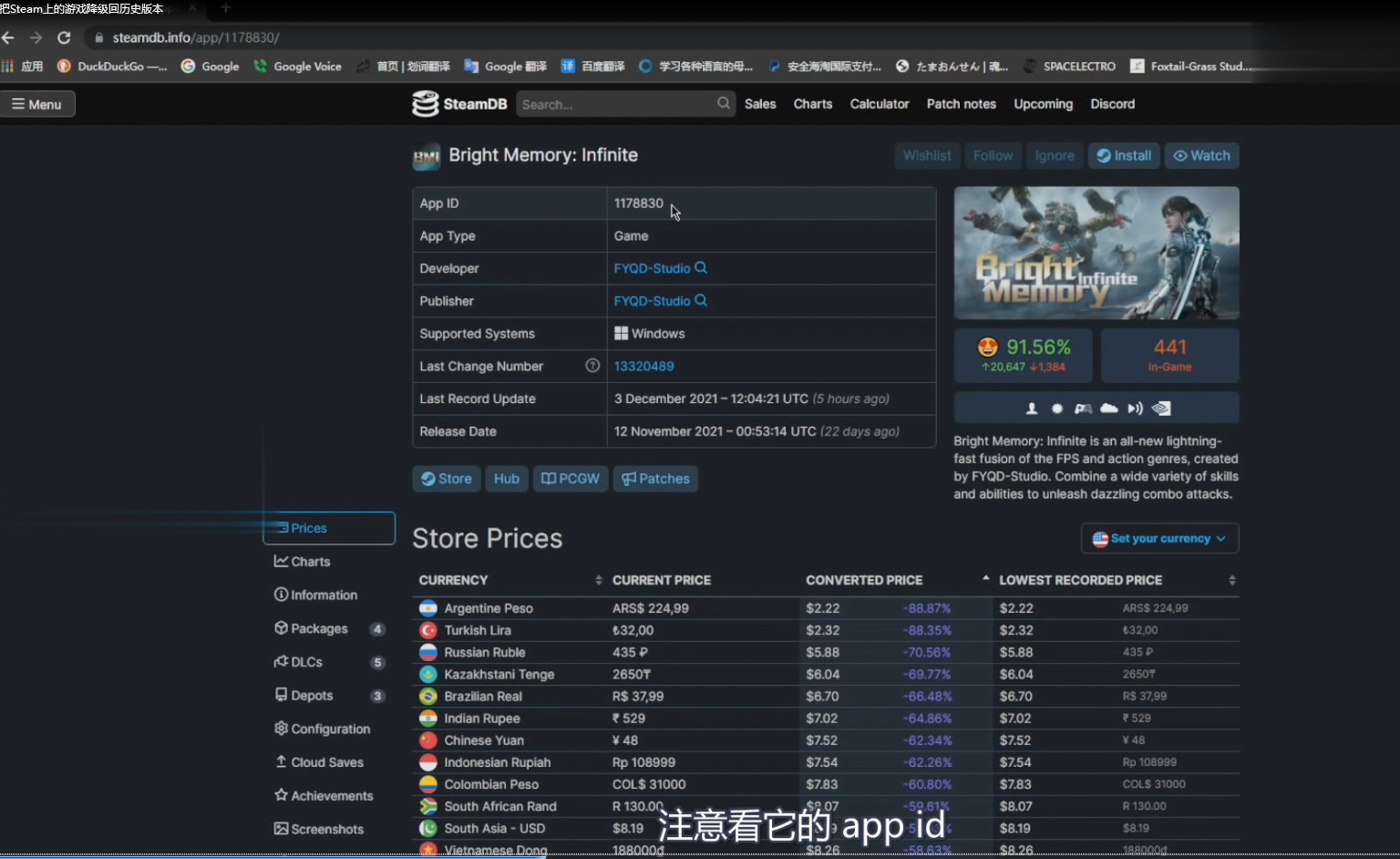Go back in browser history
The height and width of the screenshot is (859, 1400).
(8, 37)
